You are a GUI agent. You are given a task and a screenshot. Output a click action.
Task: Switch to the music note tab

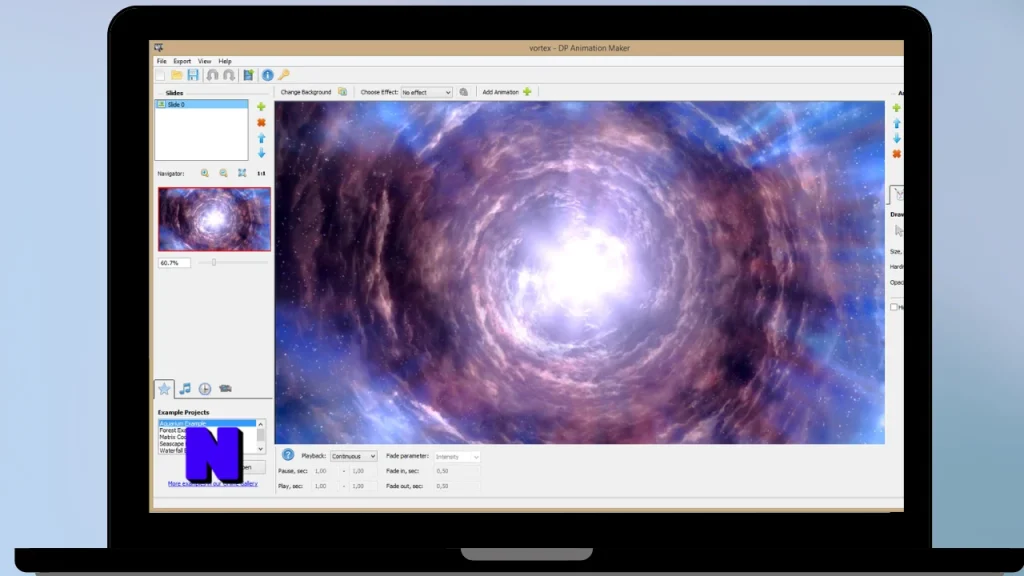click(185, 389)
